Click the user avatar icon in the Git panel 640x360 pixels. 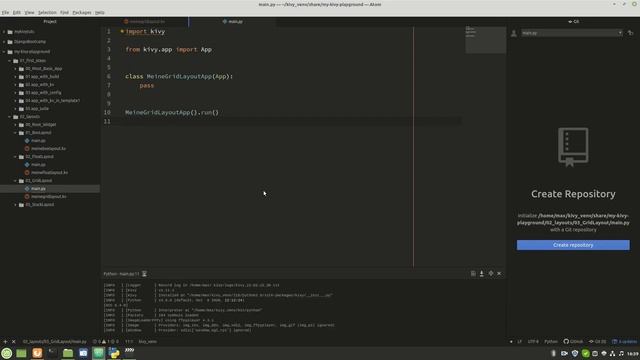(x=514, y=33)
